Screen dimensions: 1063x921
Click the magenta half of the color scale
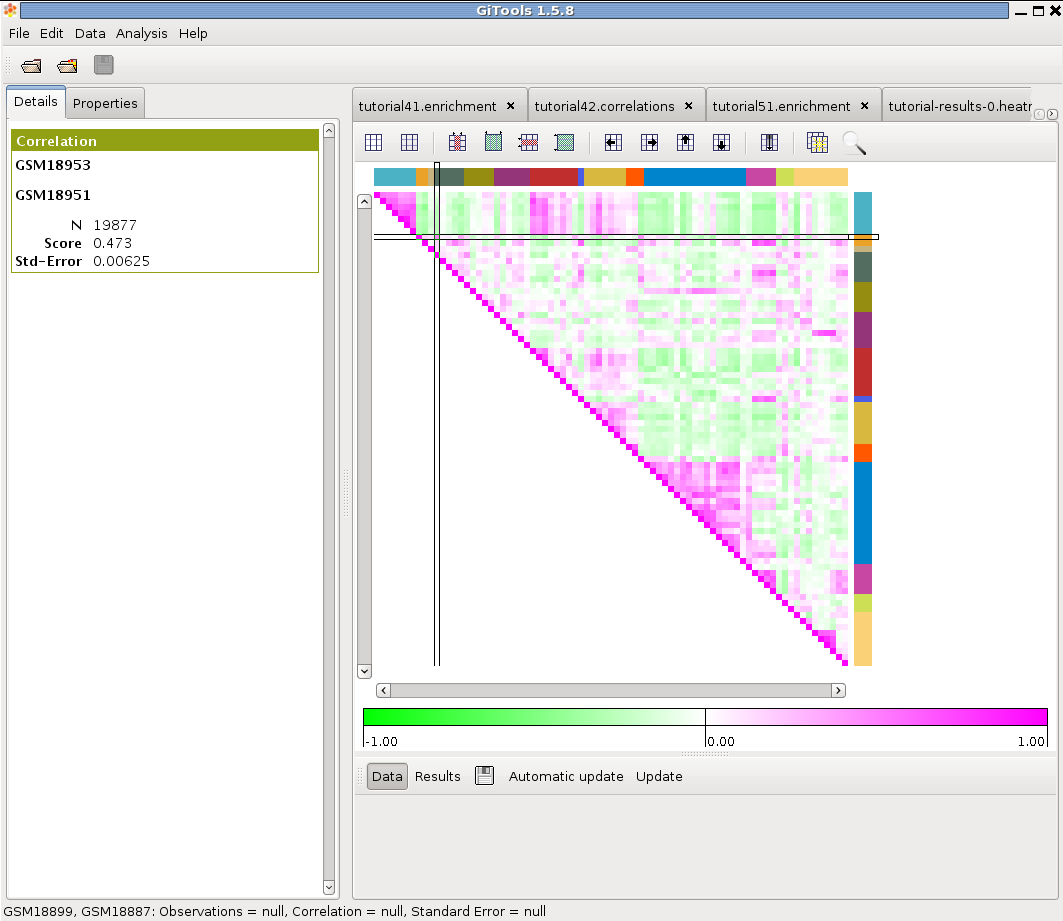tap(876, 717)
